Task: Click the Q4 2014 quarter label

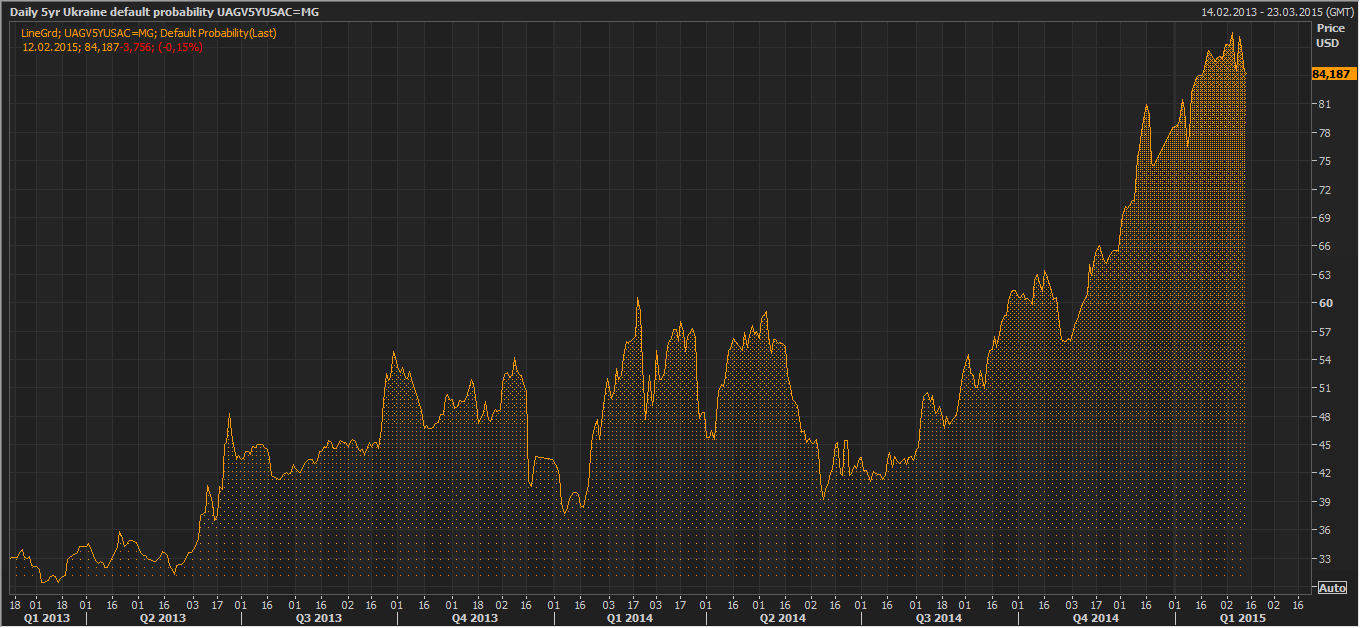Action: [x=1096, y=618]
